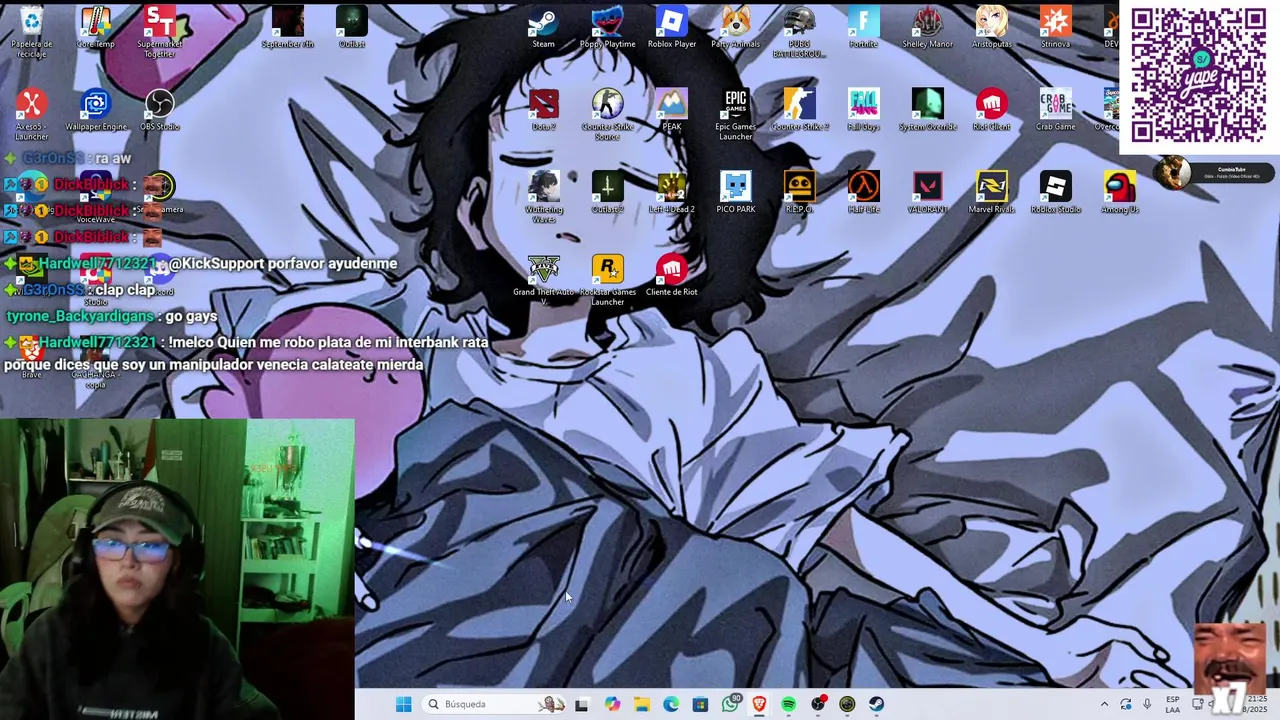This screenshot has width=1280, height=720.
Task: Click the Yape QR code image
Action: pyautogui.click(x=1199, y=75)
